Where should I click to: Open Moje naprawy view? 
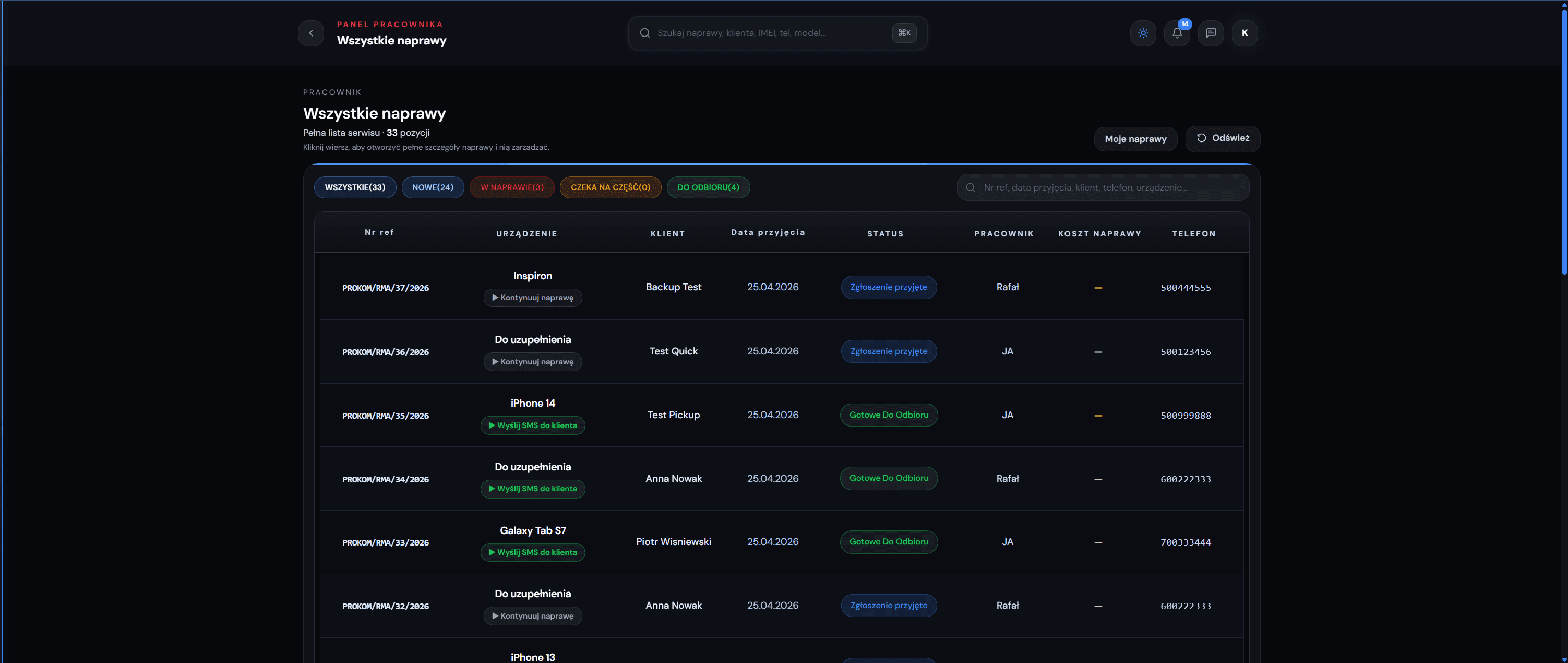pos(1135,139)
